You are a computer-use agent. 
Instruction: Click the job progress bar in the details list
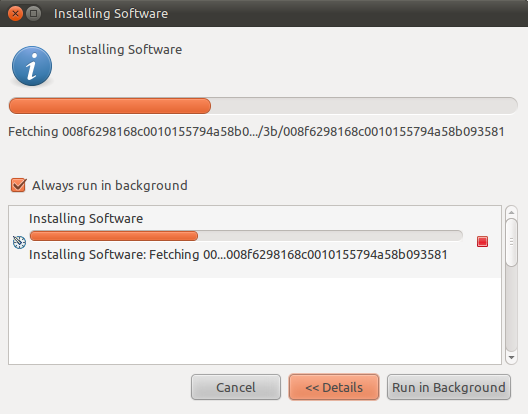coord(246,236)
